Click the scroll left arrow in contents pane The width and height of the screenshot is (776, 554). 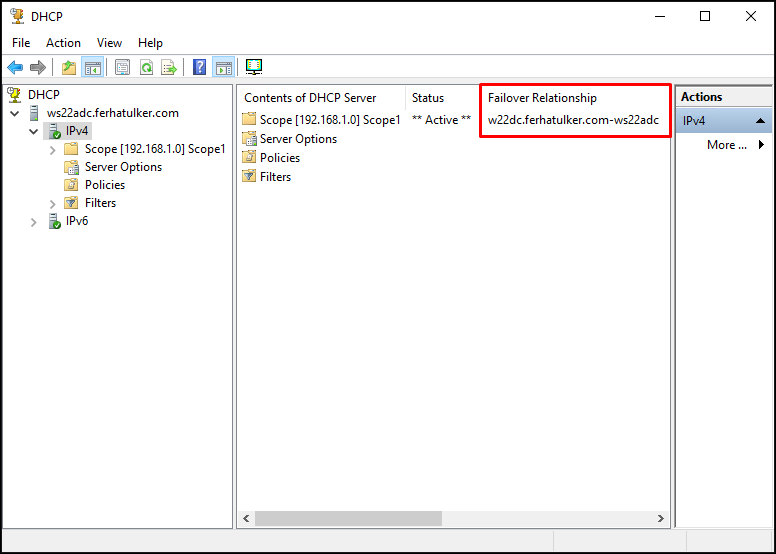(246, 518)
